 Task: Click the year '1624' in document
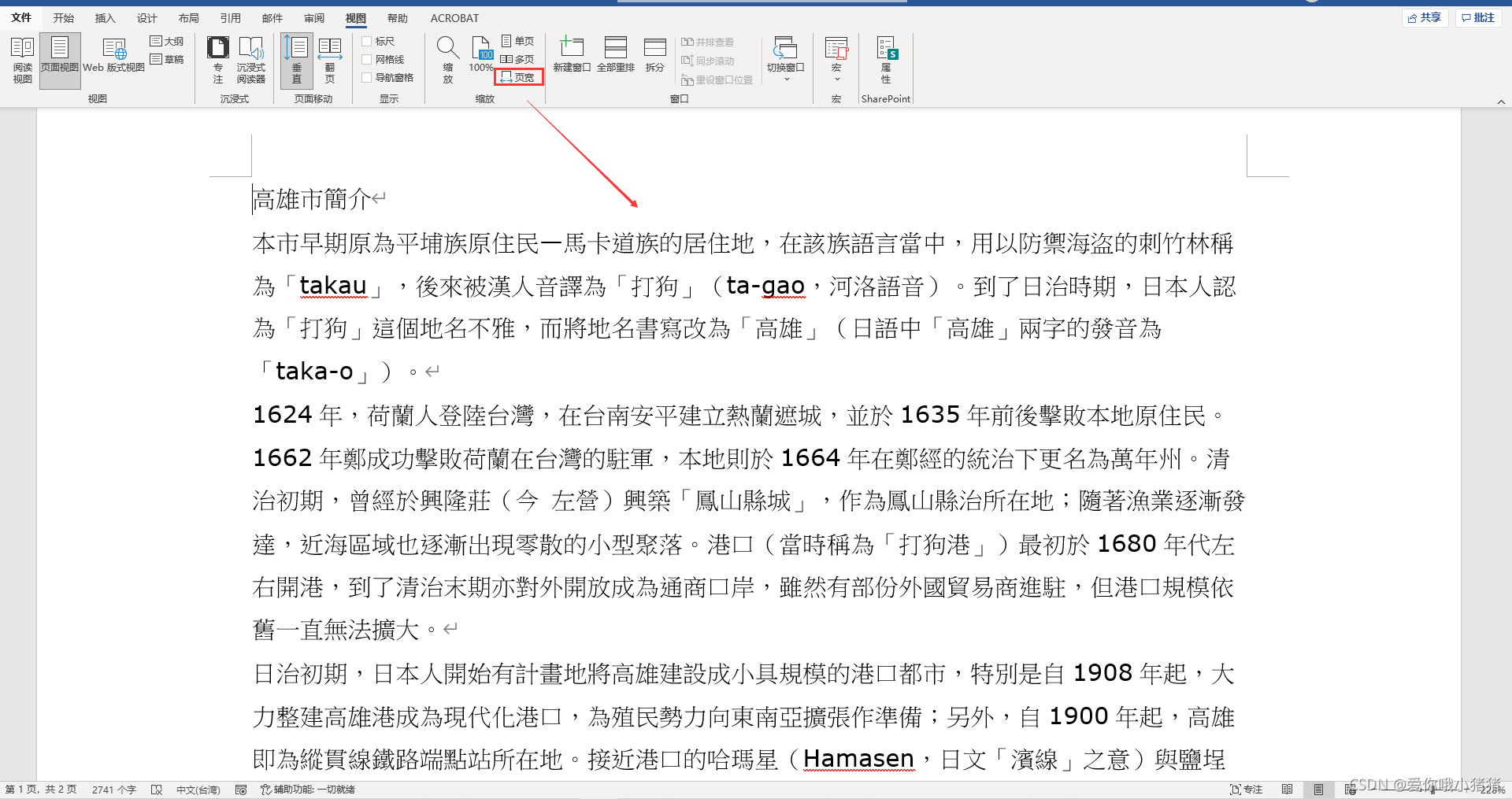click(283, 415)
